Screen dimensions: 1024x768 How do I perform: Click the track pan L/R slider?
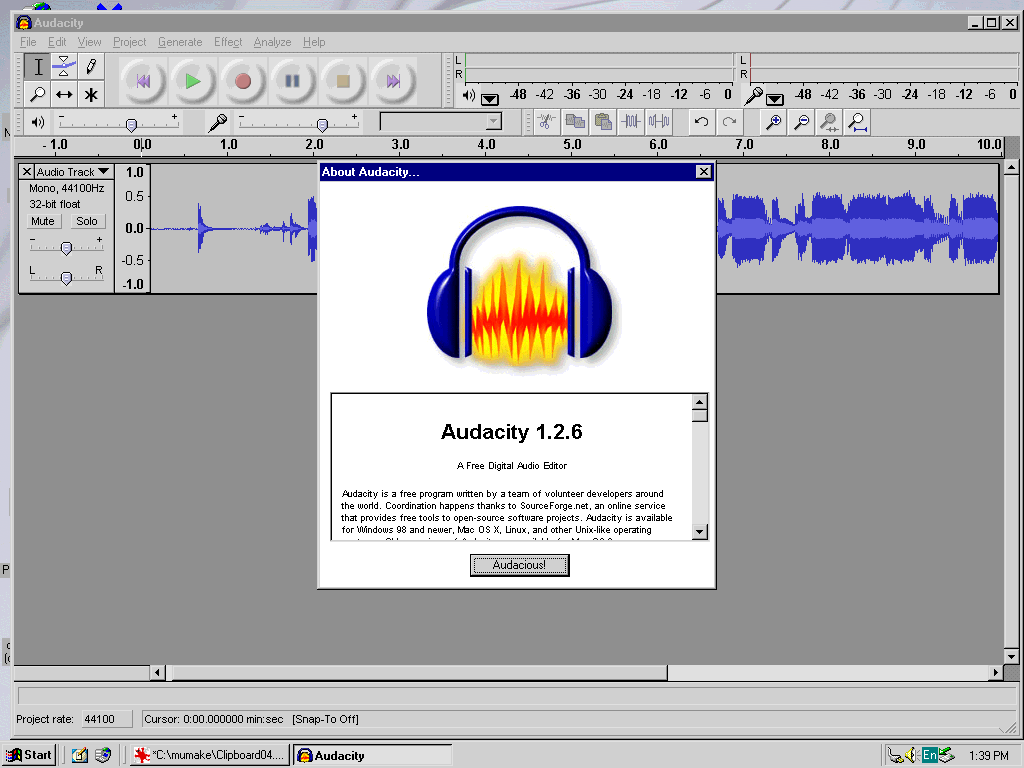click(66, 278)
